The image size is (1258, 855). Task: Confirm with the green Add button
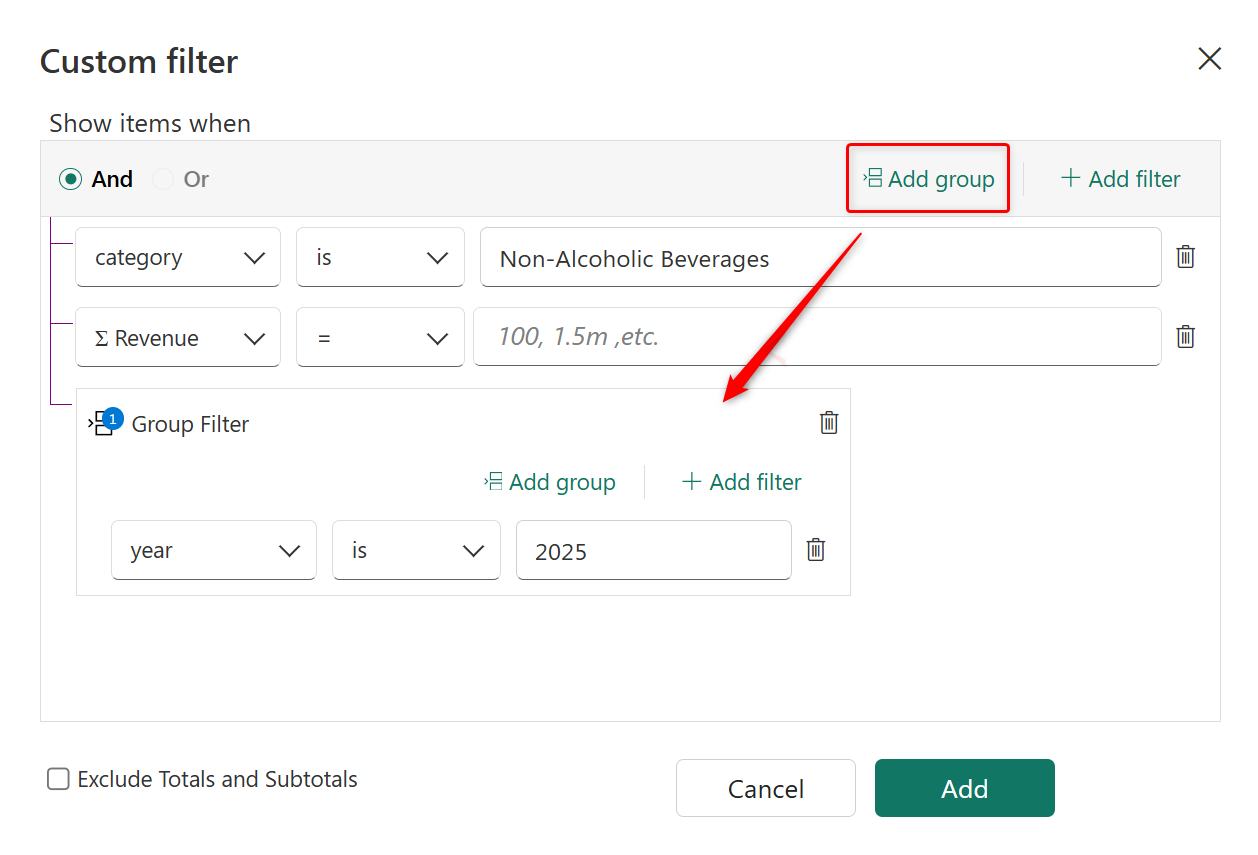(964, 788)
